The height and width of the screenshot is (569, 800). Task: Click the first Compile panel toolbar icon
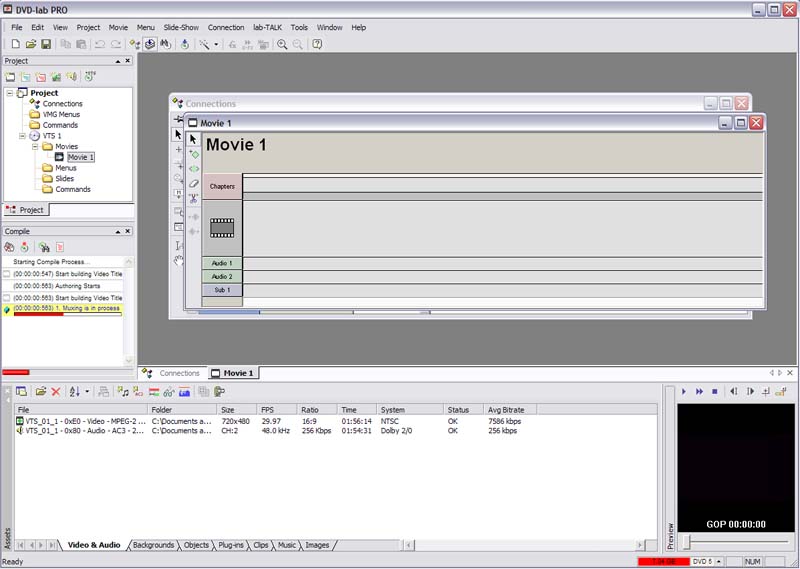click(x=9, y=248)
